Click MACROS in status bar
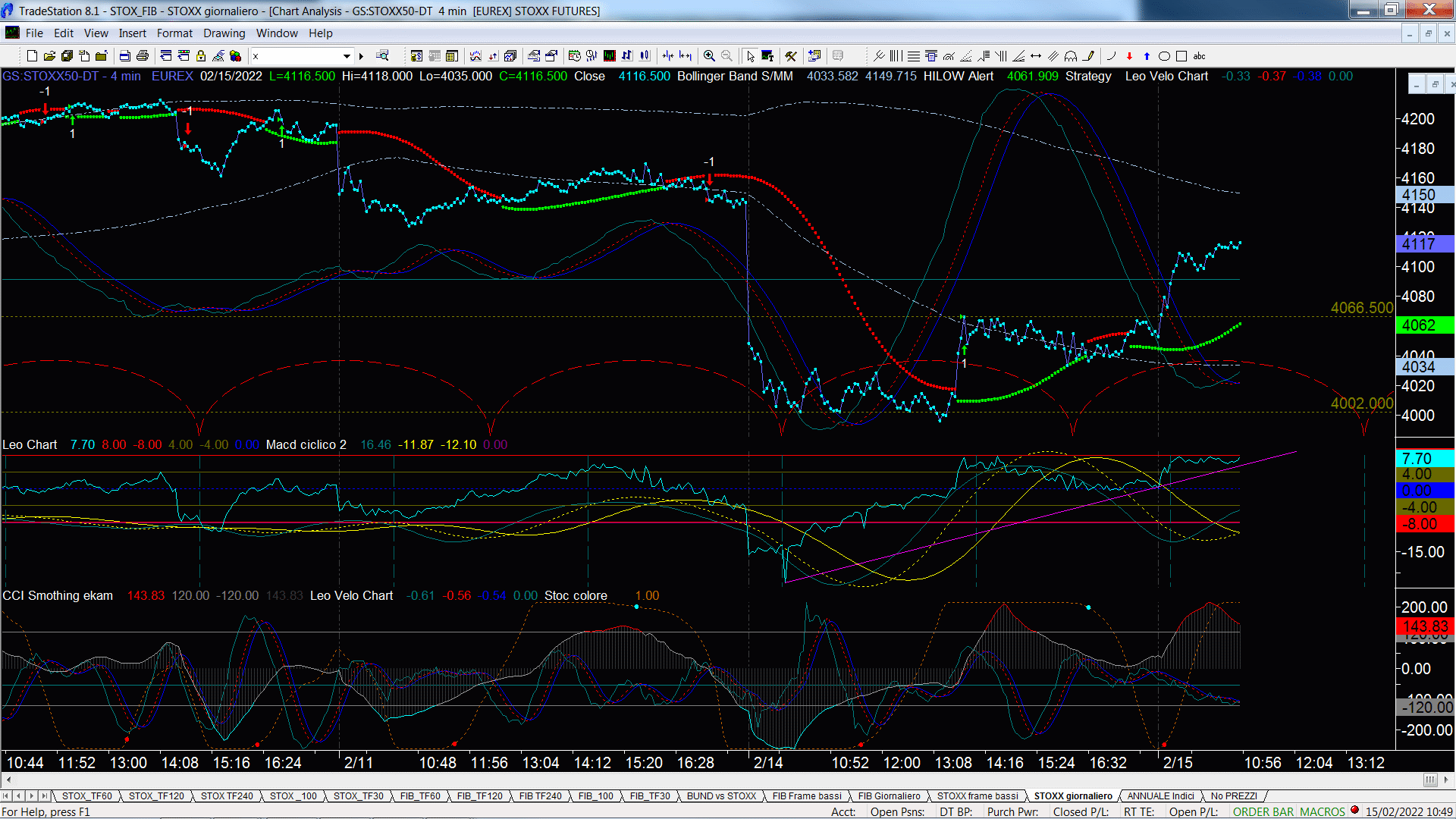This screenshot has width=1456, height=819. pyautogui.click(x=1323, y=811)
